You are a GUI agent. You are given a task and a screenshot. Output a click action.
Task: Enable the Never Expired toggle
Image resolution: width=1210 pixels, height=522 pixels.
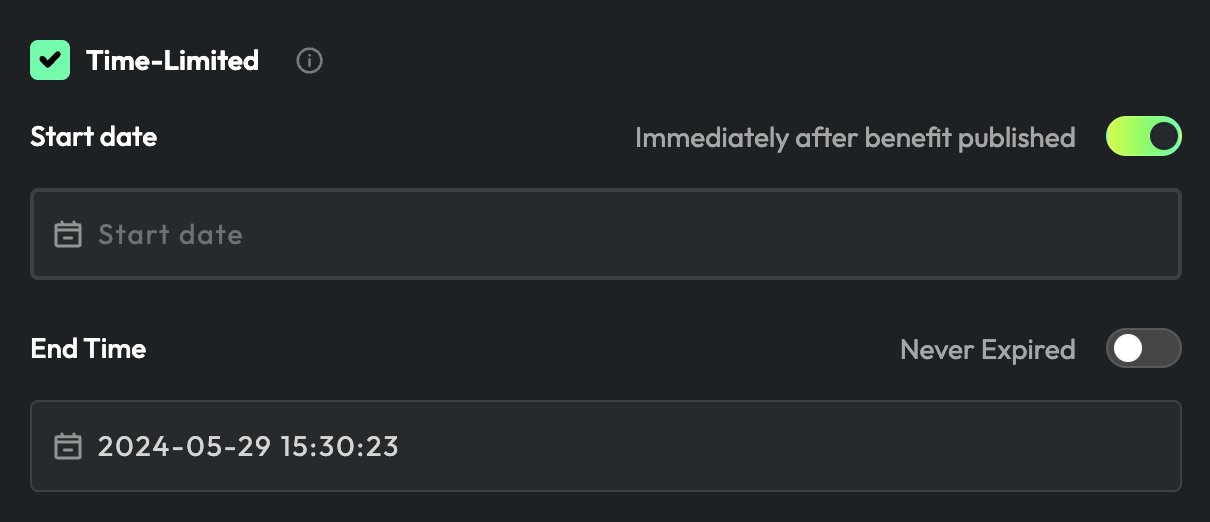1143,349
